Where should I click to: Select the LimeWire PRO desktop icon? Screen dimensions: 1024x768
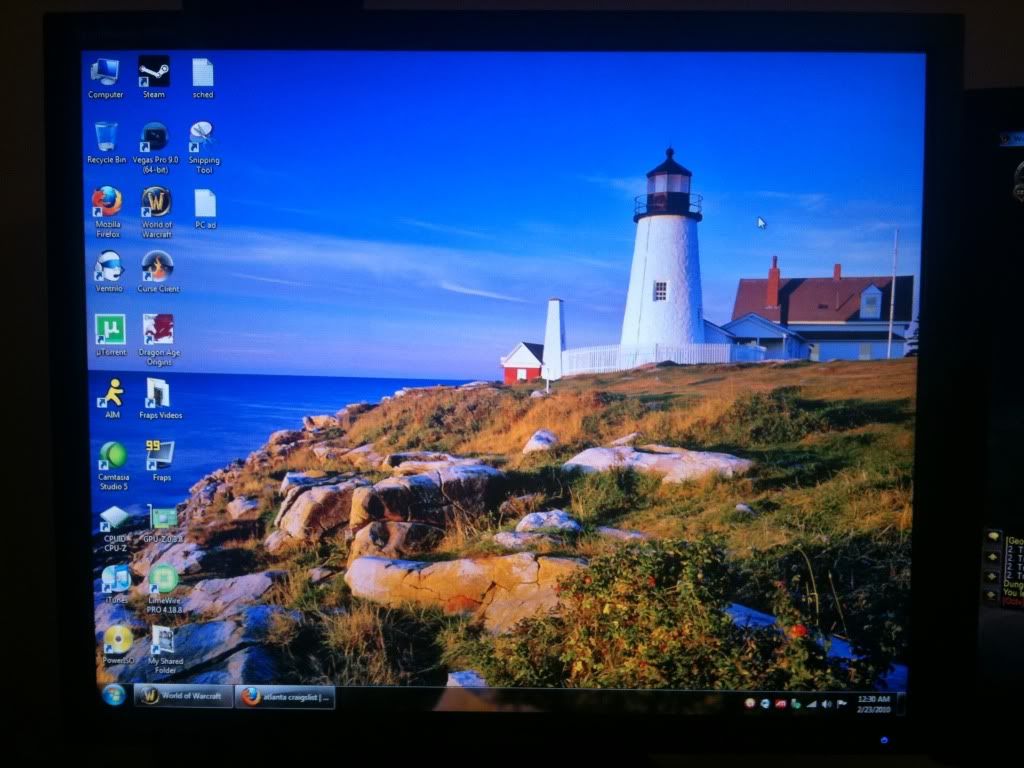coord(163,580)
